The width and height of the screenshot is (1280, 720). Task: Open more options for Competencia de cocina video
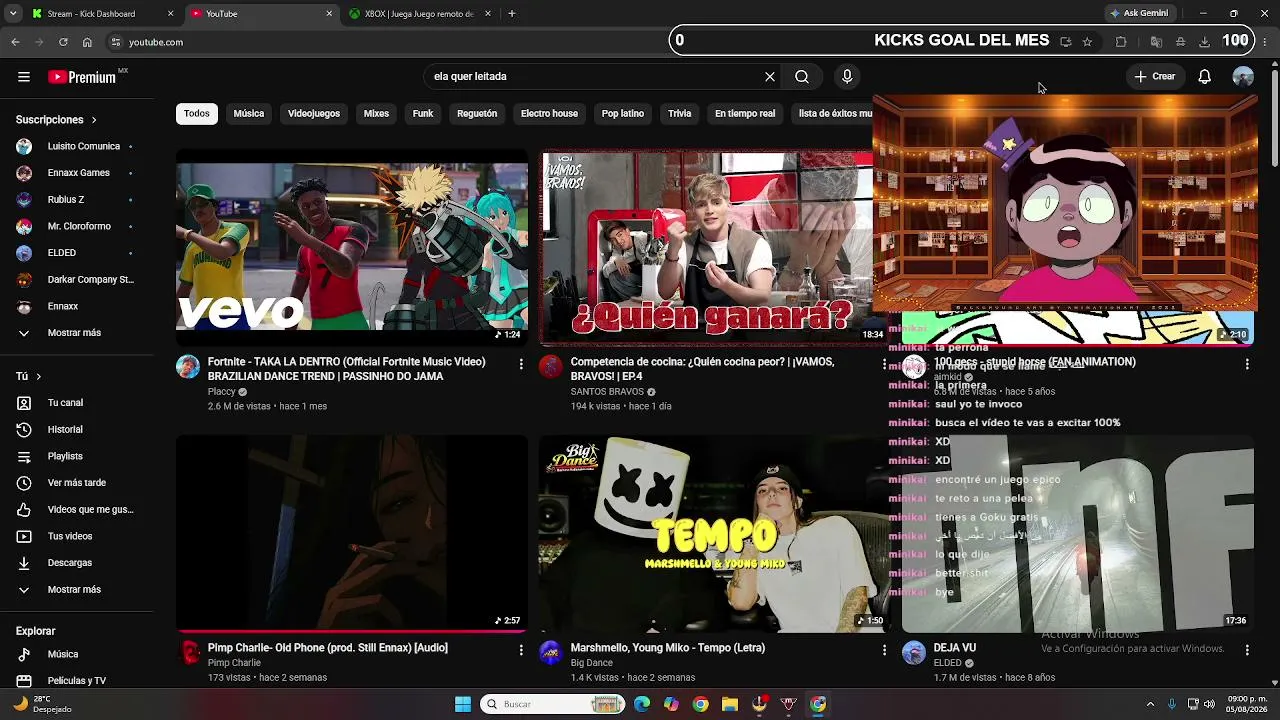click(x=884, y=365)
